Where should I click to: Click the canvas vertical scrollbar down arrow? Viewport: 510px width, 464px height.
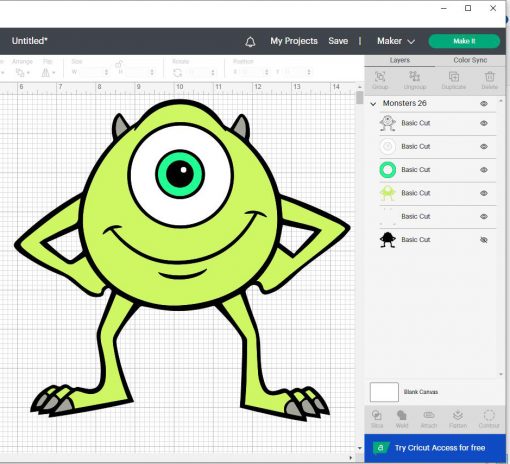tap(359, 448)
